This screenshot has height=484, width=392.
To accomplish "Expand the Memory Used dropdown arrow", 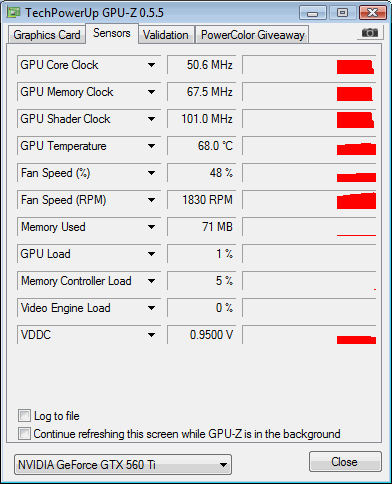I will 151,227.
